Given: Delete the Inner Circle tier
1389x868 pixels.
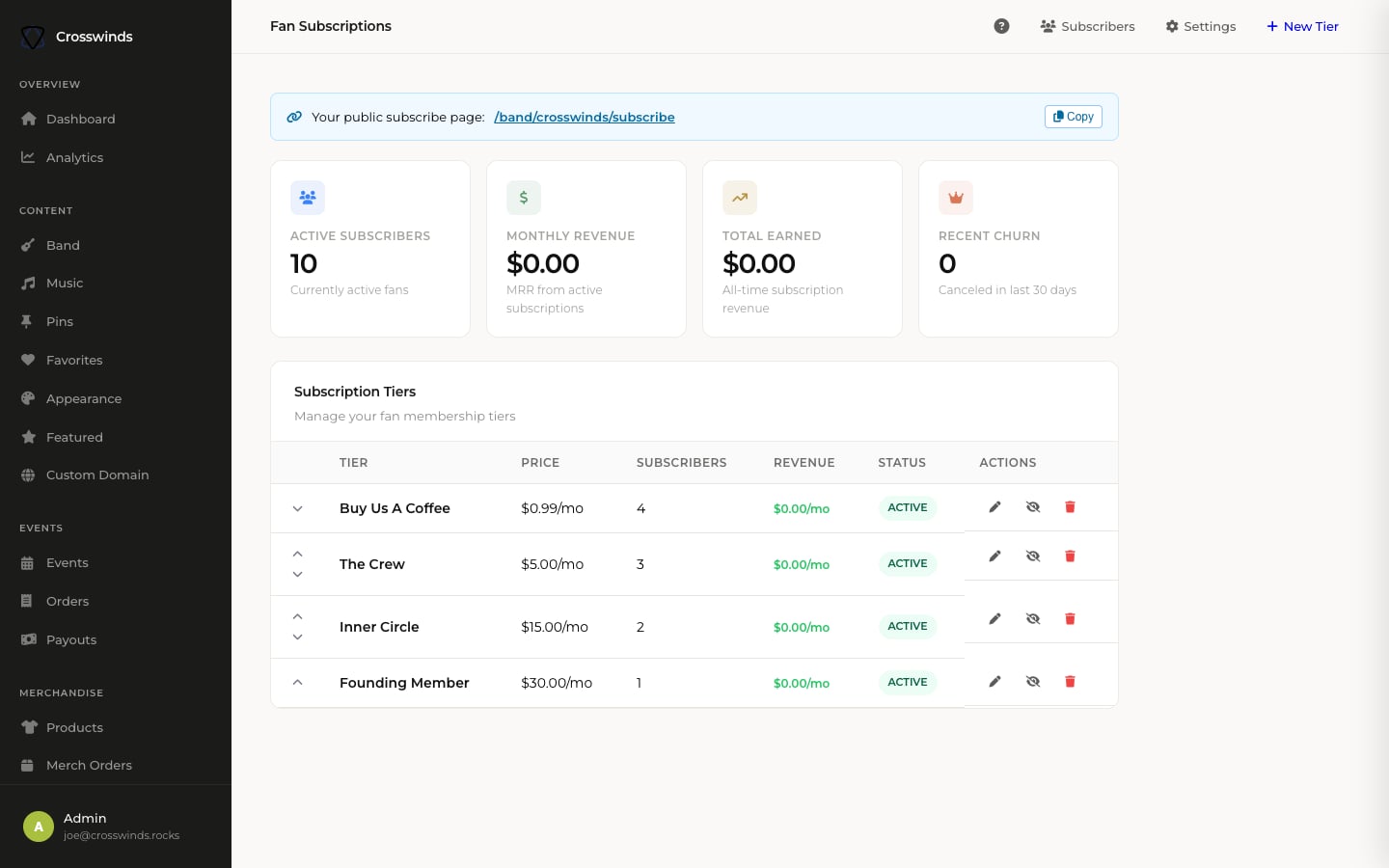Looking at the screenshot, I should (x=1070, y=619).
